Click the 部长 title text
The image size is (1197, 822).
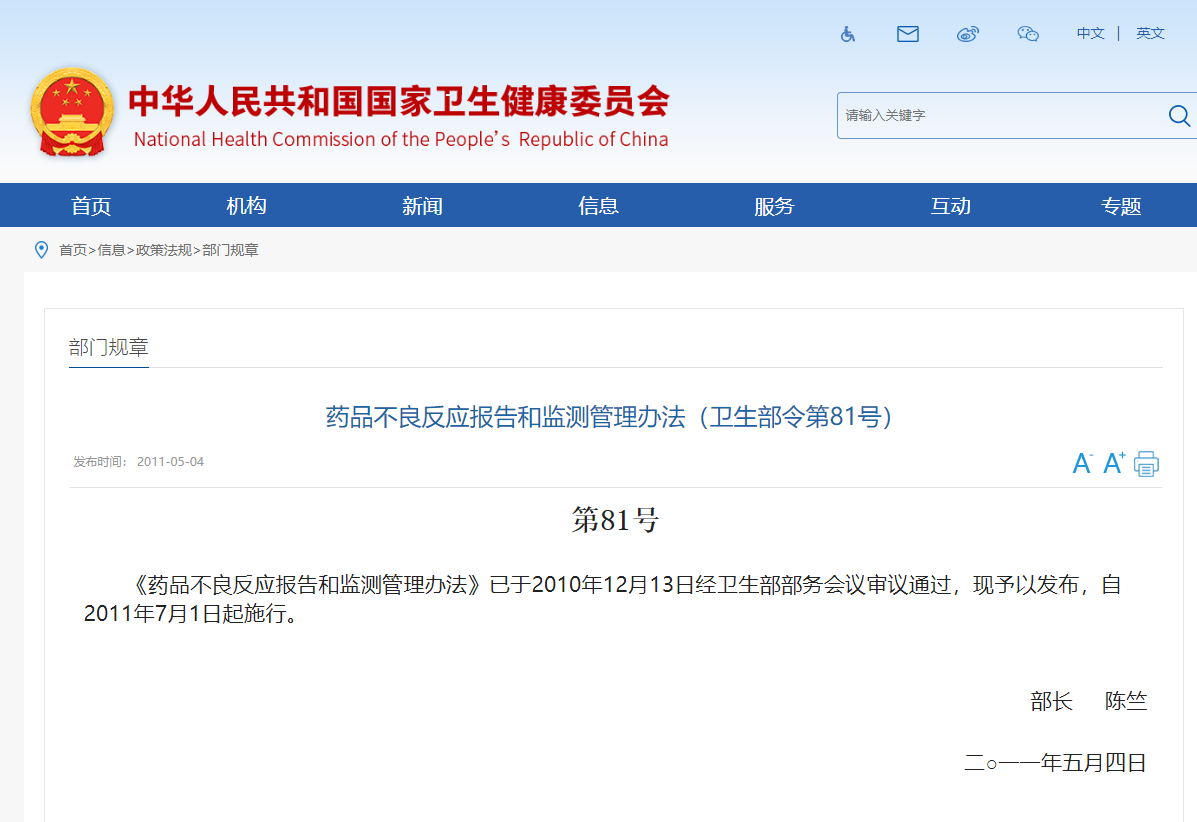(x=1052, y=701)
